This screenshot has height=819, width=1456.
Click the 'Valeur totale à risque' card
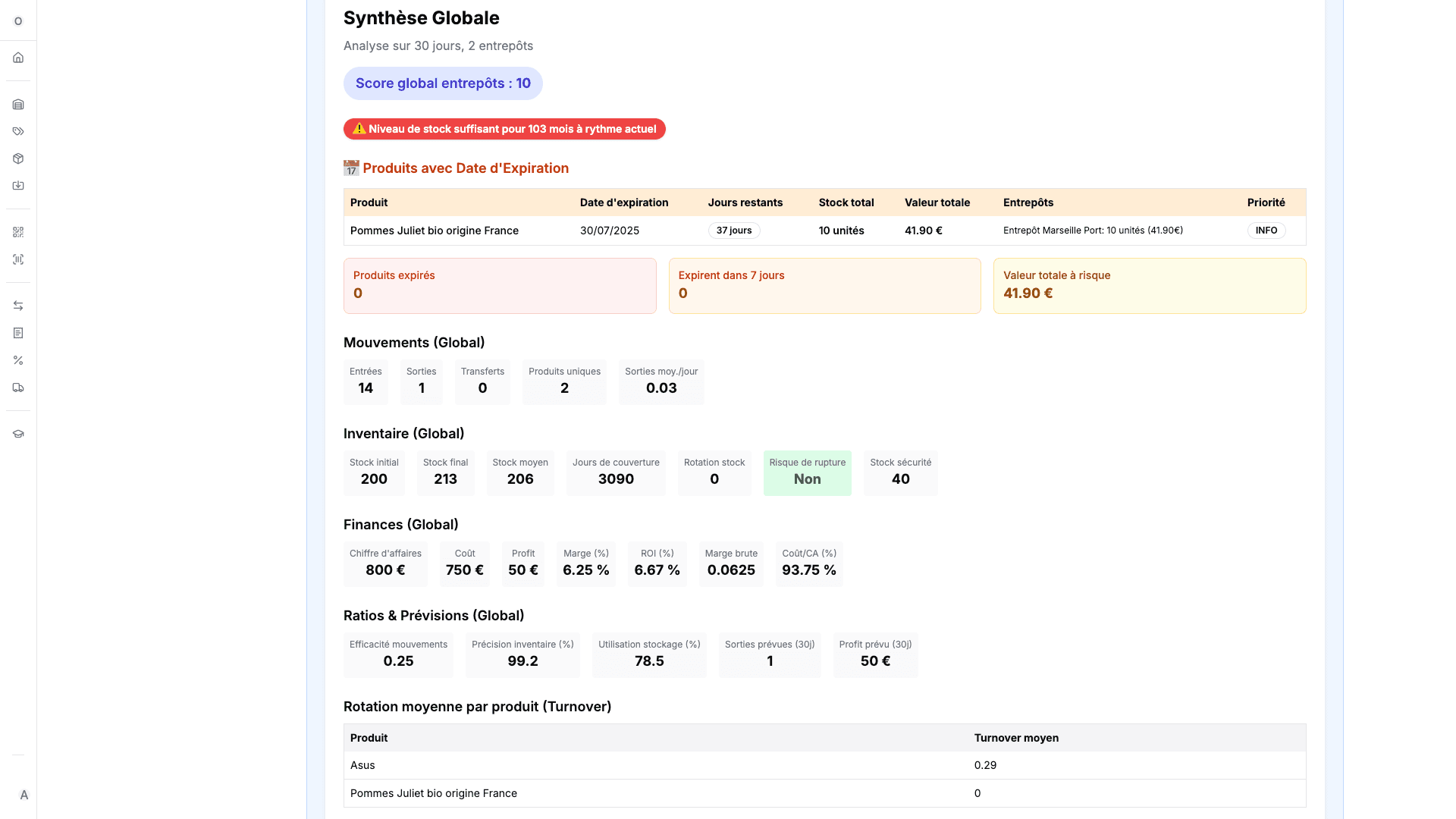tap(1149, 285)
